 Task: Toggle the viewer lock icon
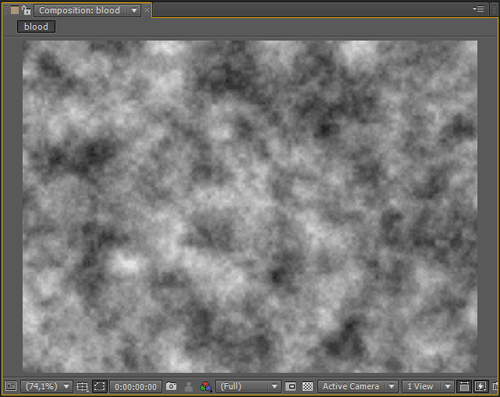26,10
